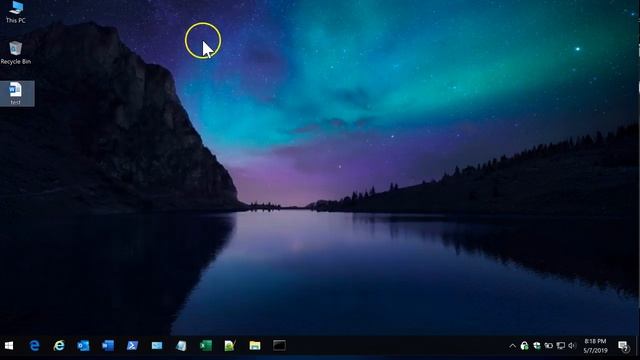
Task: Open the notepad-style taskbar icon next to Mail
Action: click(x=181, y=346)
